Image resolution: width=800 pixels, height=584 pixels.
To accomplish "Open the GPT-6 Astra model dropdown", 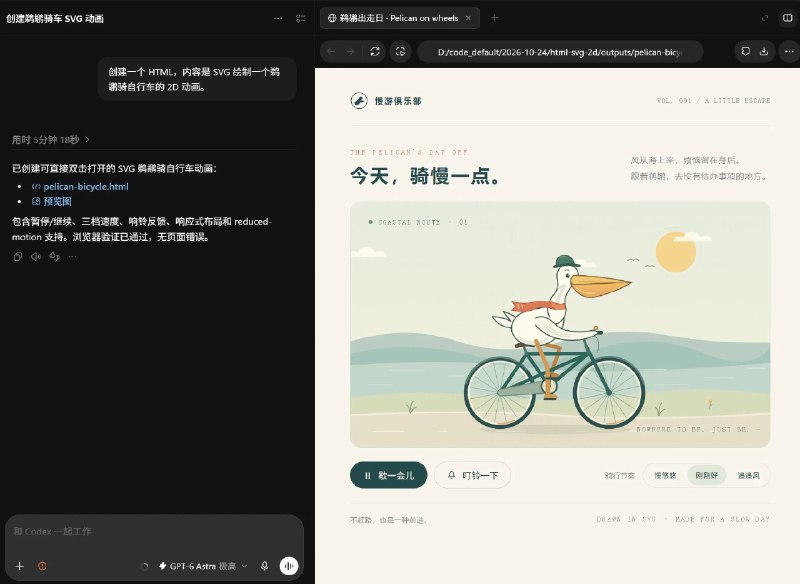I will 203,566.
